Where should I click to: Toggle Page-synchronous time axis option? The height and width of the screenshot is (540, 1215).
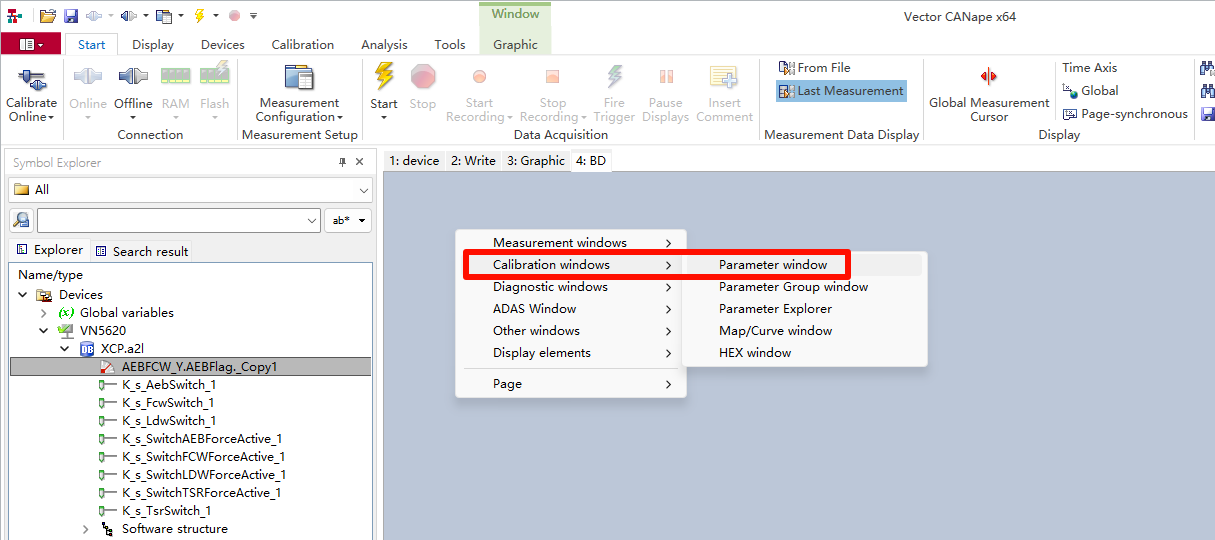[x=1125, y=114]
